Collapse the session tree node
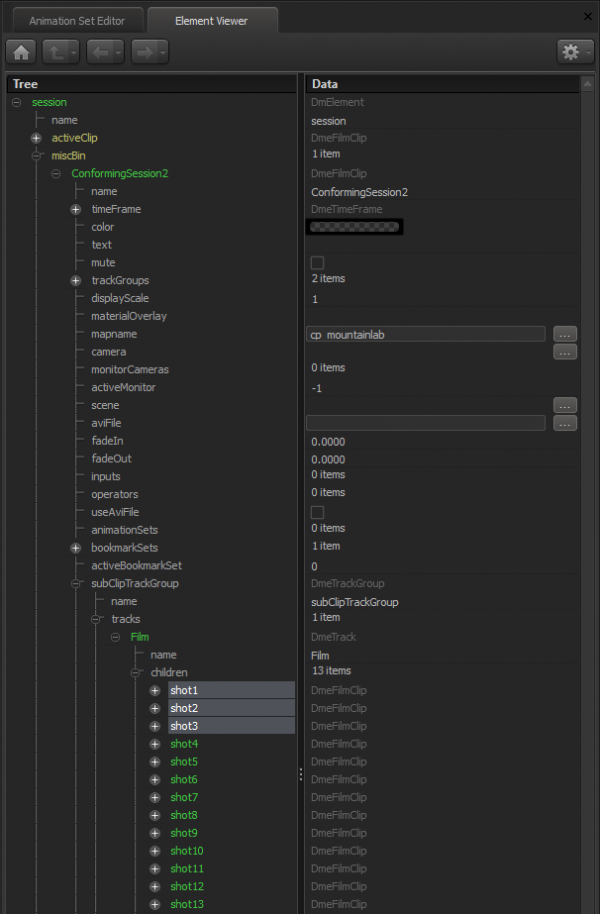Image resolution: width=600 pixels, height=914 pixels. pyautogui.click(x=14, y=101)
